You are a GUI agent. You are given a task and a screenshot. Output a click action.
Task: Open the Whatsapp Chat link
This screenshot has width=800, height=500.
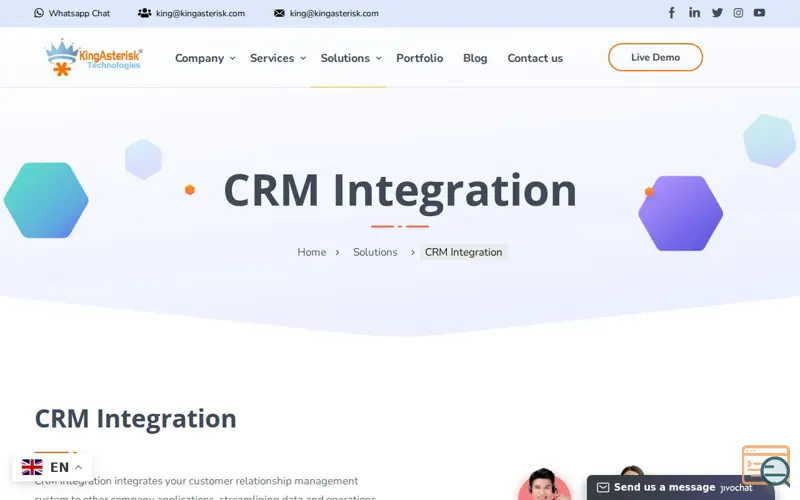click(79, 13)
